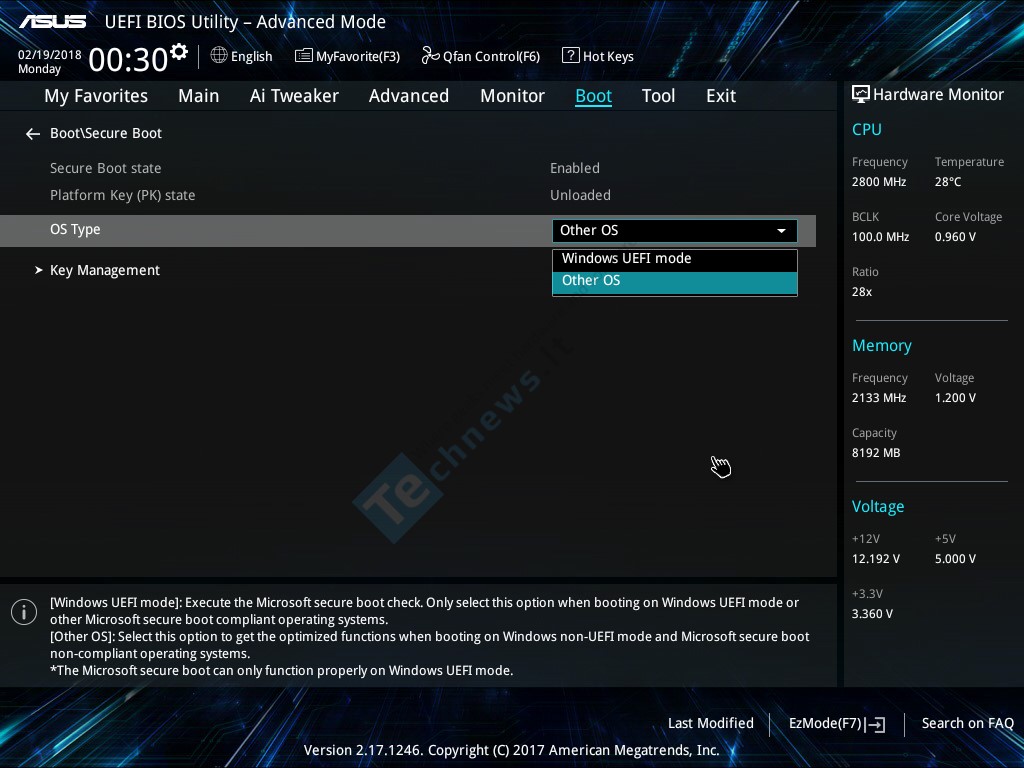Click the Hardware Monitor title

(938, 95)
